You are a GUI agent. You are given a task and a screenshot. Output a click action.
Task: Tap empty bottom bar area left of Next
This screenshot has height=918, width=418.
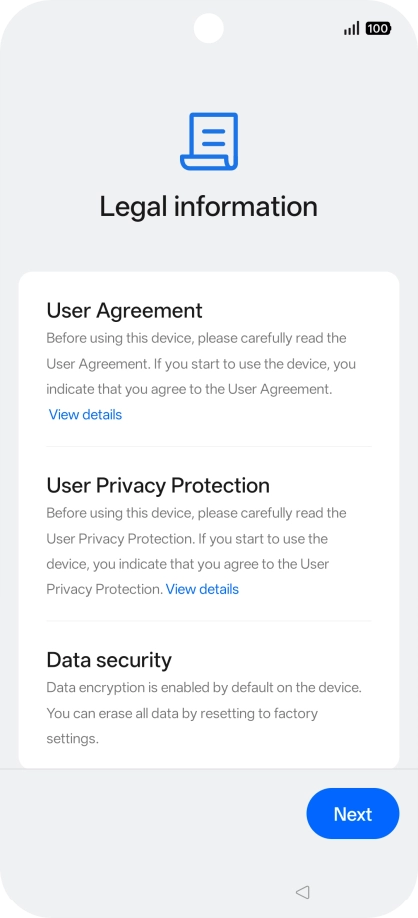152,814
